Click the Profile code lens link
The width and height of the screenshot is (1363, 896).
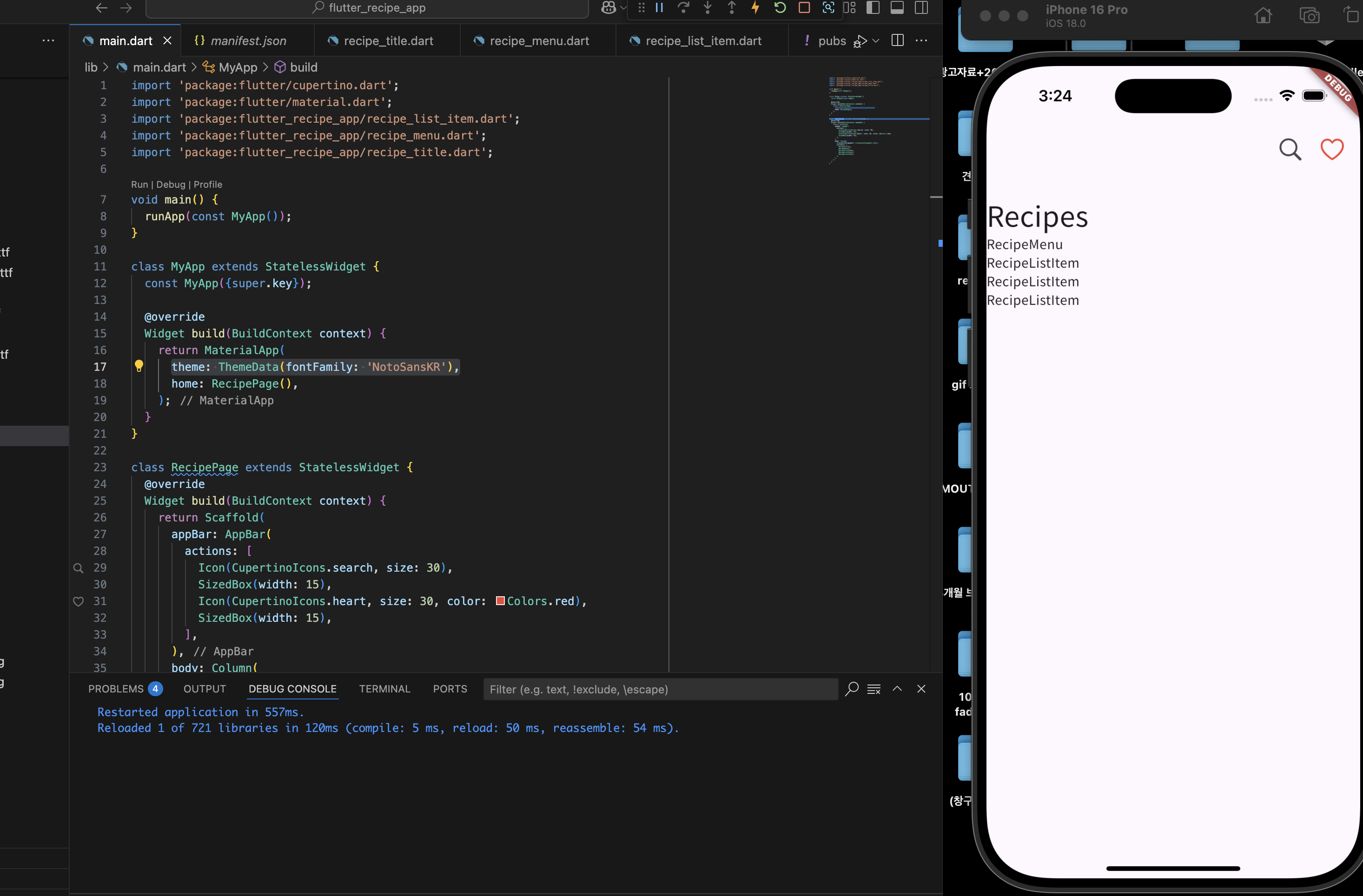(x=208, y=184)
